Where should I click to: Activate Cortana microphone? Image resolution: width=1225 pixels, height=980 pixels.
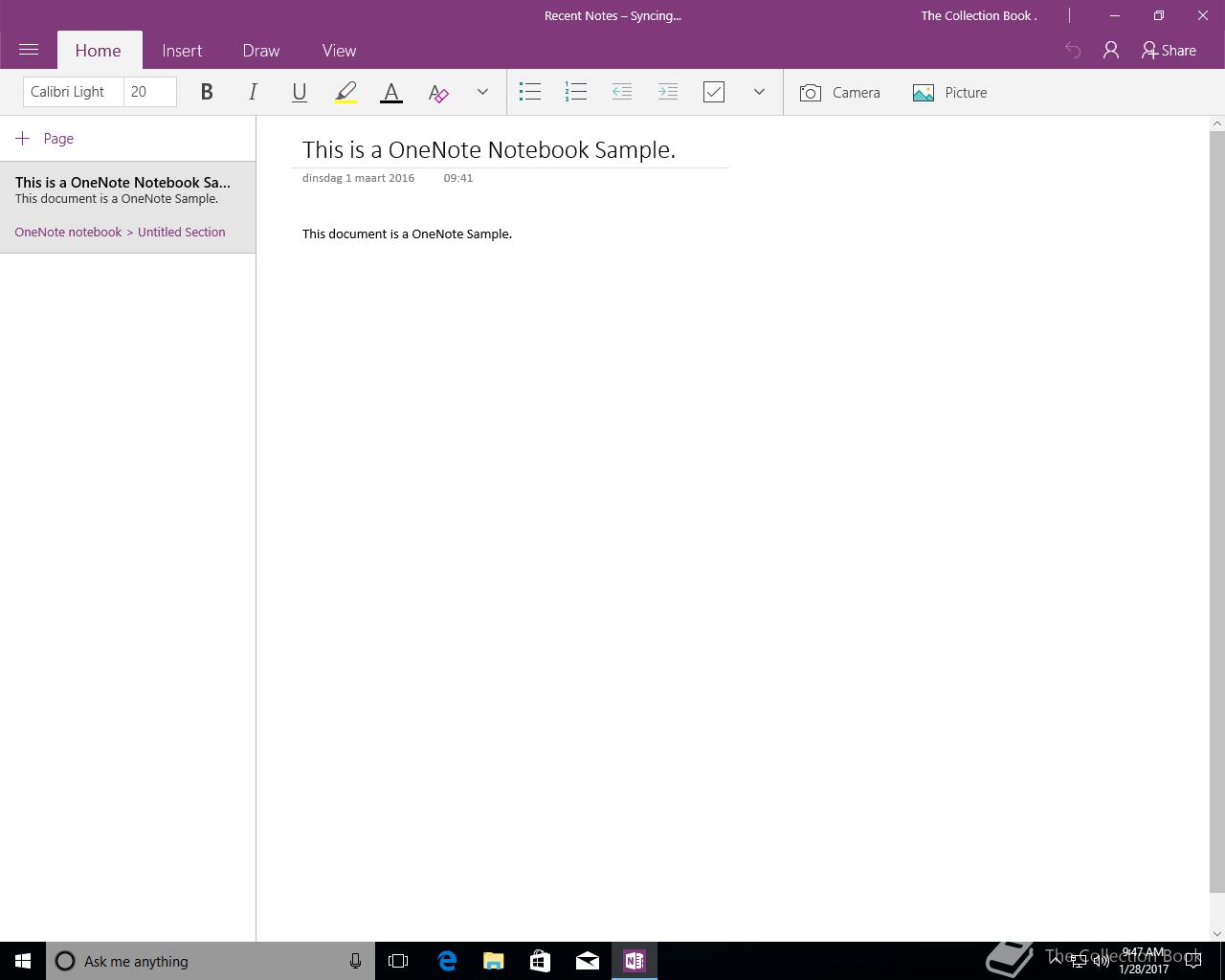355,961
